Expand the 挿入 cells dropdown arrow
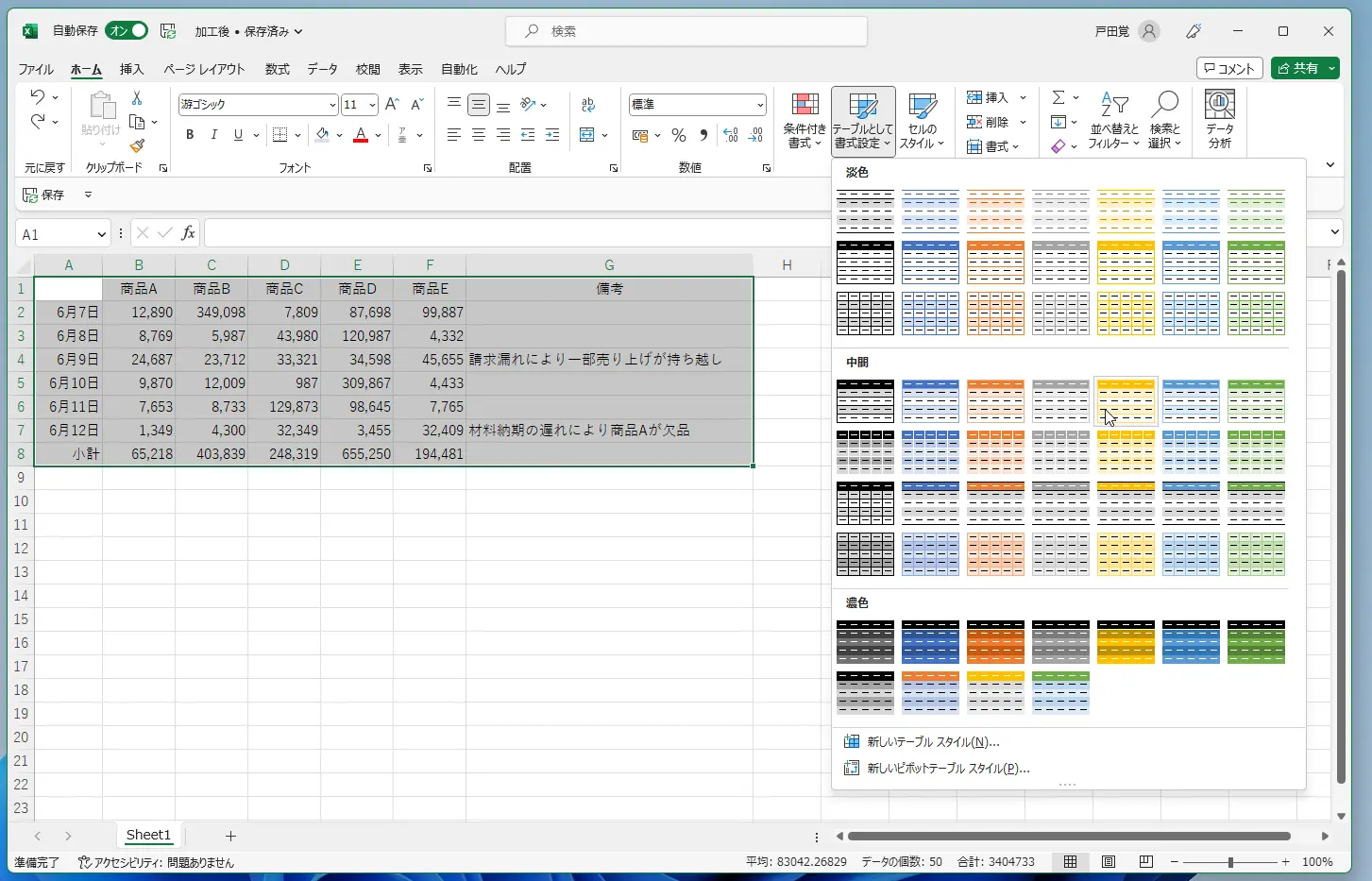 tap(1023, 97)
